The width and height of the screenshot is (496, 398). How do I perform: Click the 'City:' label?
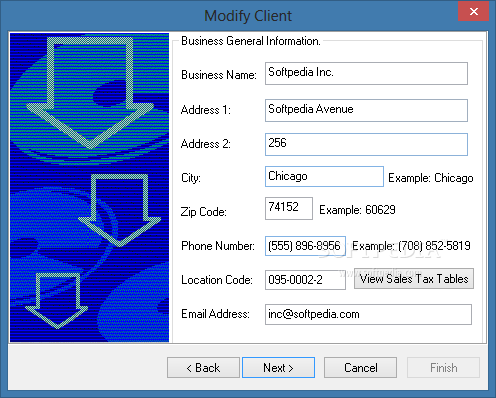click(191, 178)
